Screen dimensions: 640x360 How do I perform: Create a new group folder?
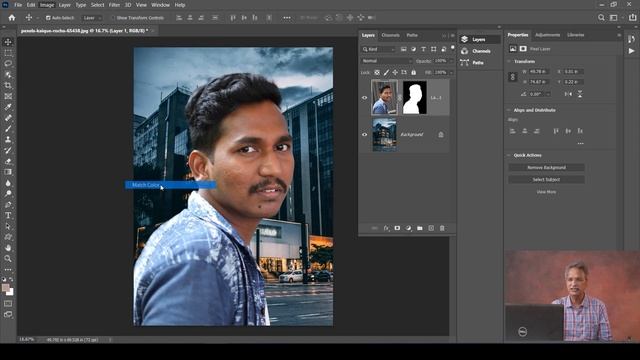pos(420,228)
